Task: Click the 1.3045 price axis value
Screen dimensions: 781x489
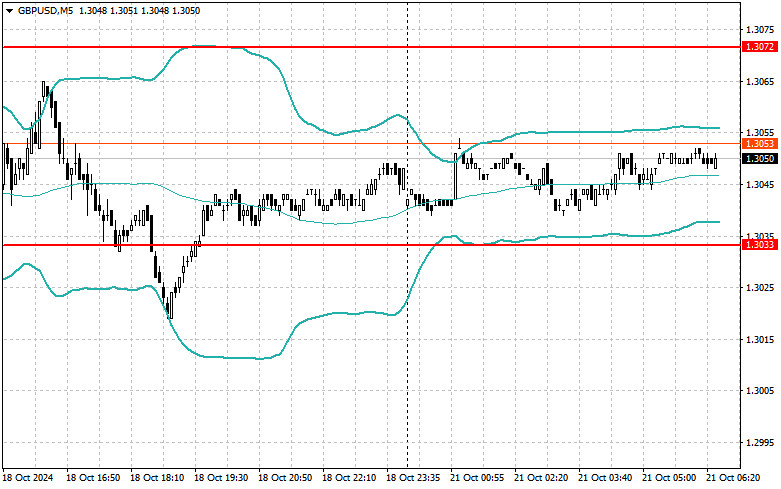Action: 760,185
